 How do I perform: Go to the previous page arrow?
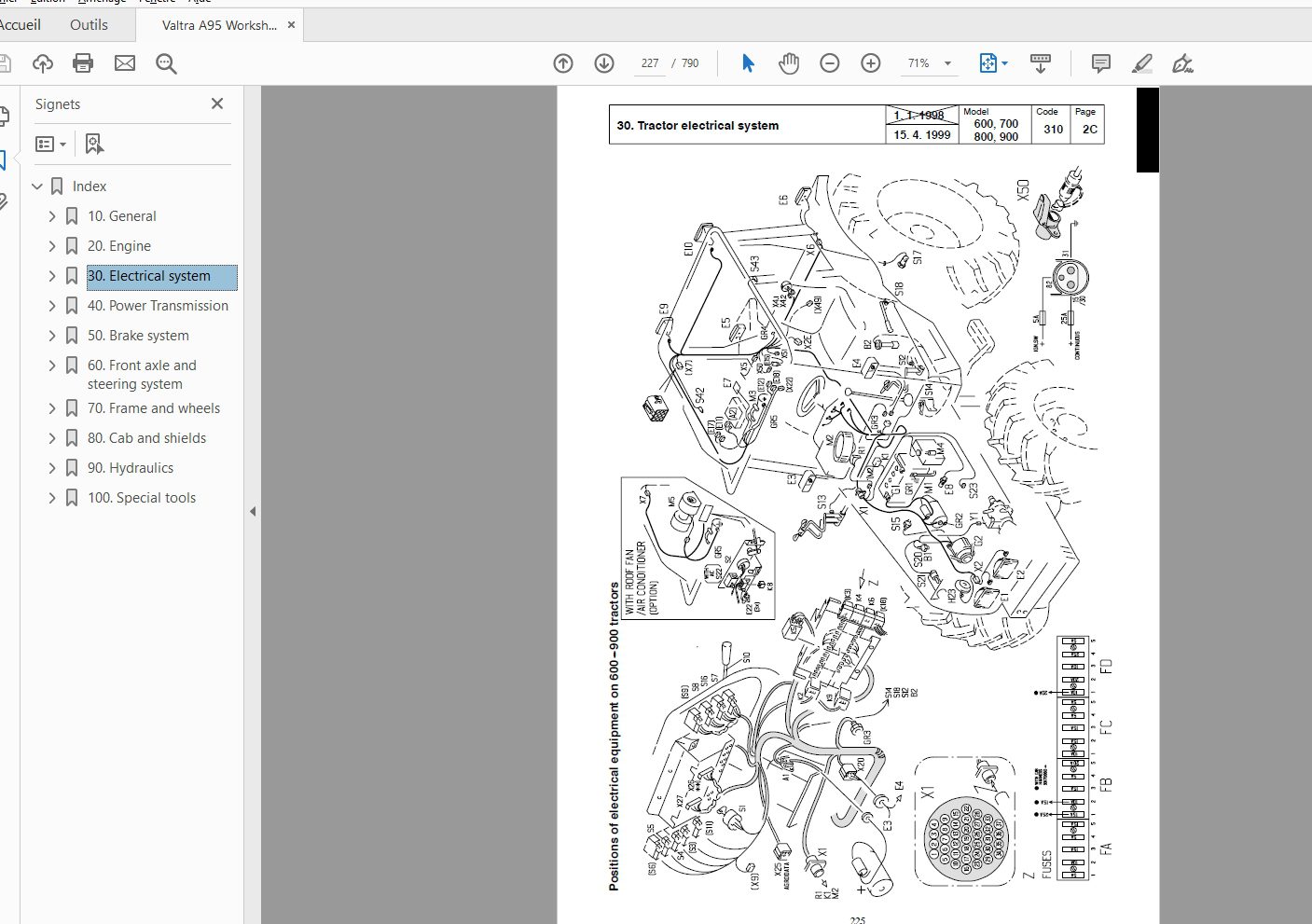click(x=563, y=63)
